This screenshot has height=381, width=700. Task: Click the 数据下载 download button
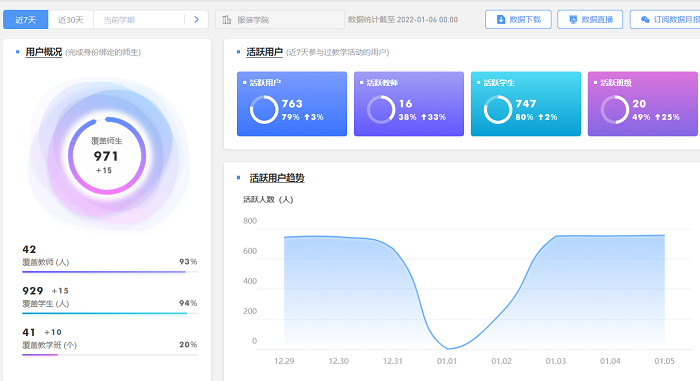coord(518,20)
